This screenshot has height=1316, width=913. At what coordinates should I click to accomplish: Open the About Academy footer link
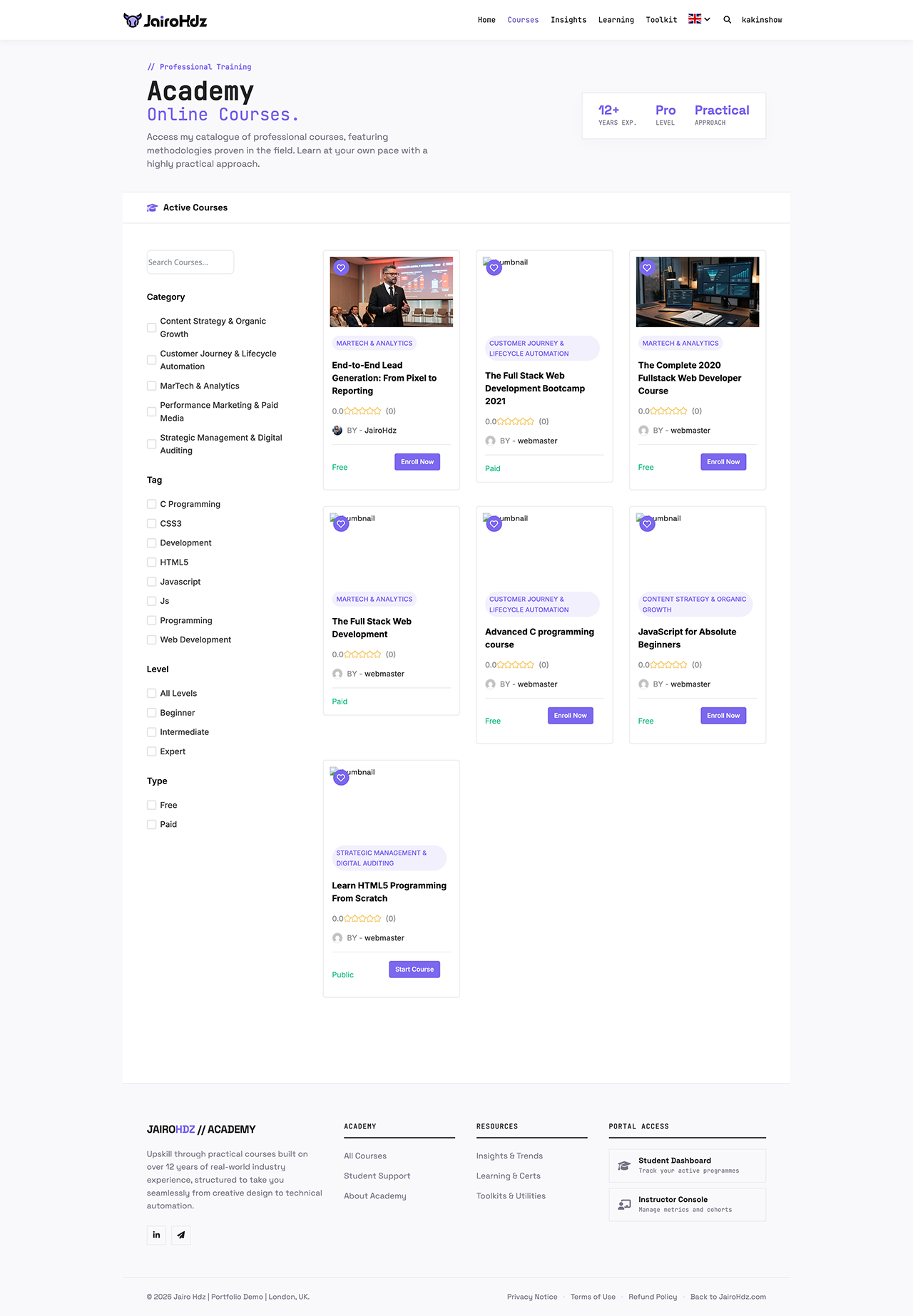pos(375,1196)
